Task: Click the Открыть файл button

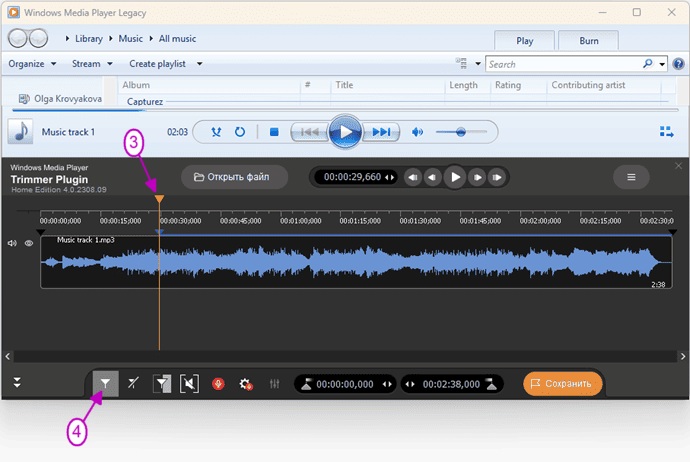Action: coord(235,177)
